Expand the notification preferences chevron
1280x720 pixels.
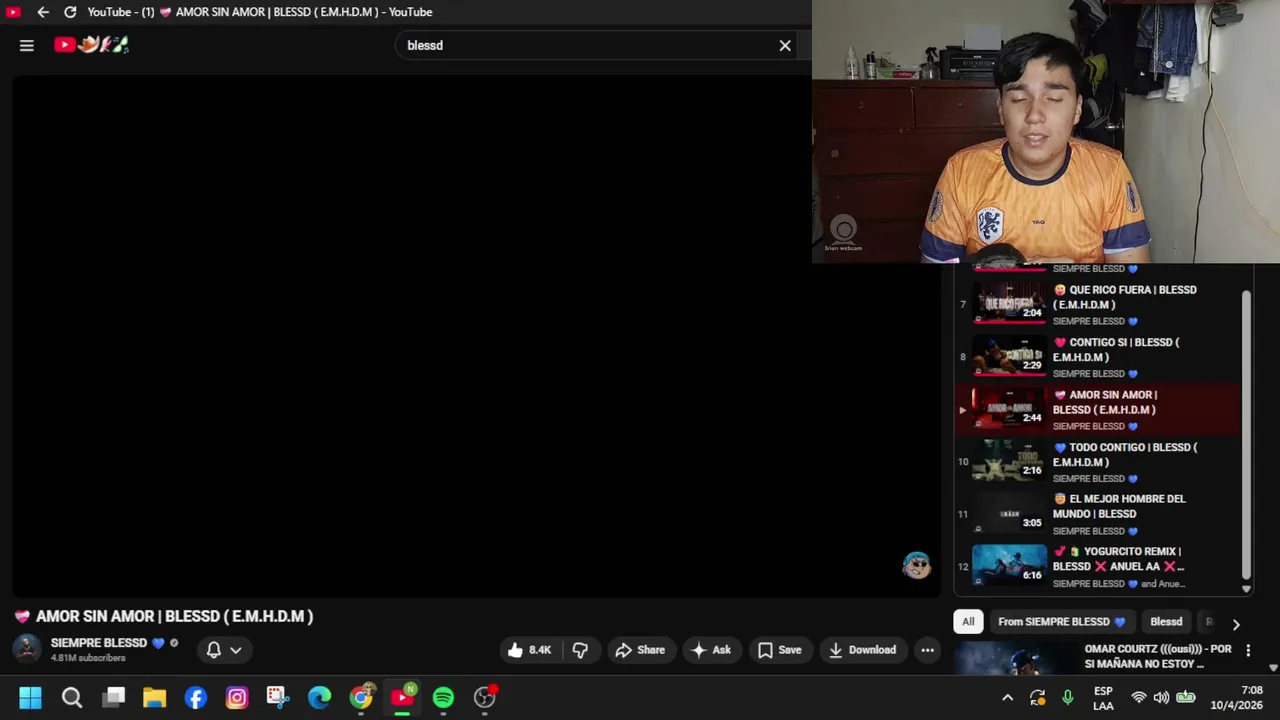(x=236, y=650)
